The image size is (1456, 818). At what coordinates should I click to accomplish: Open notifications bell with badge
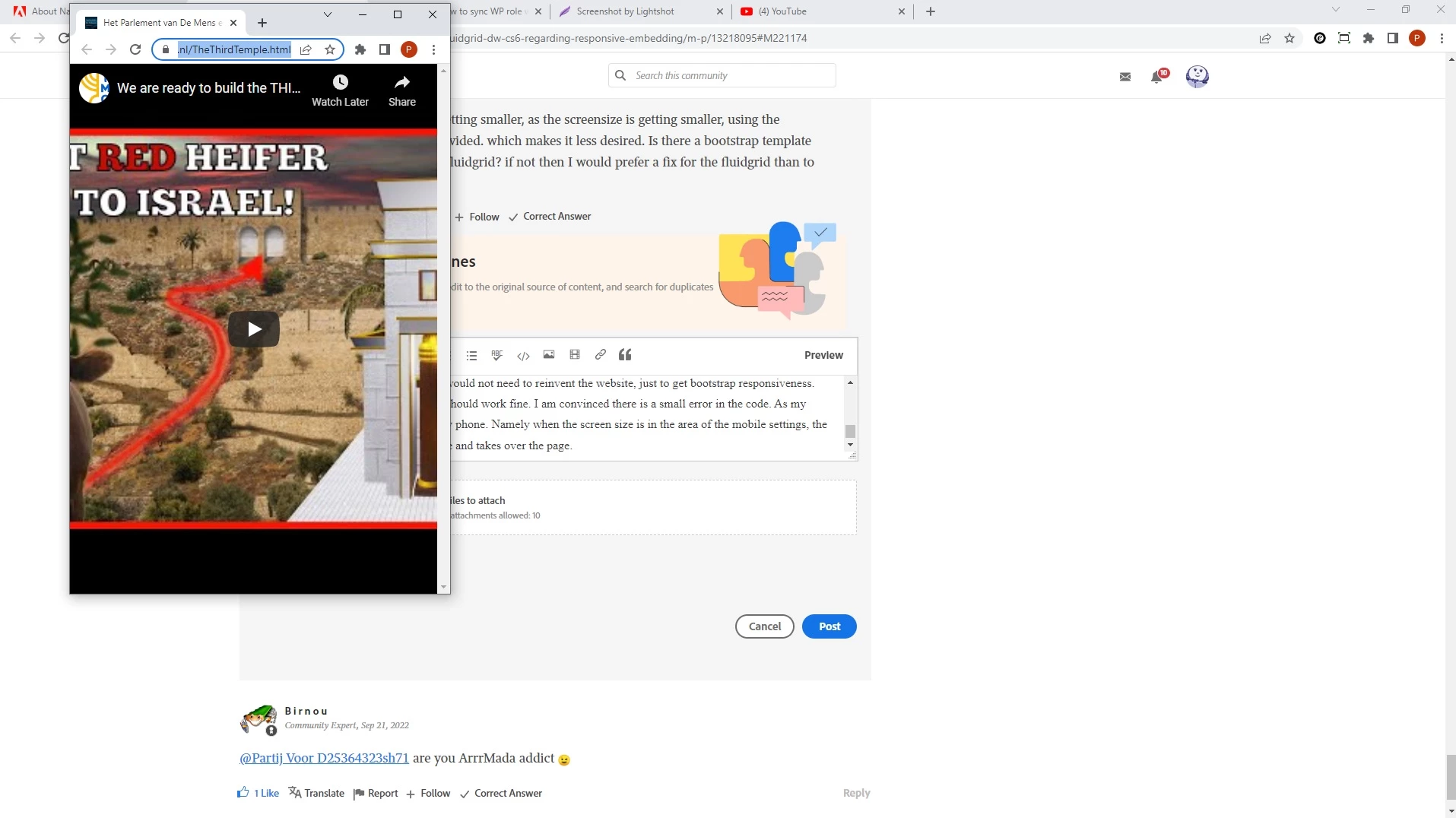pos(1157,76)
